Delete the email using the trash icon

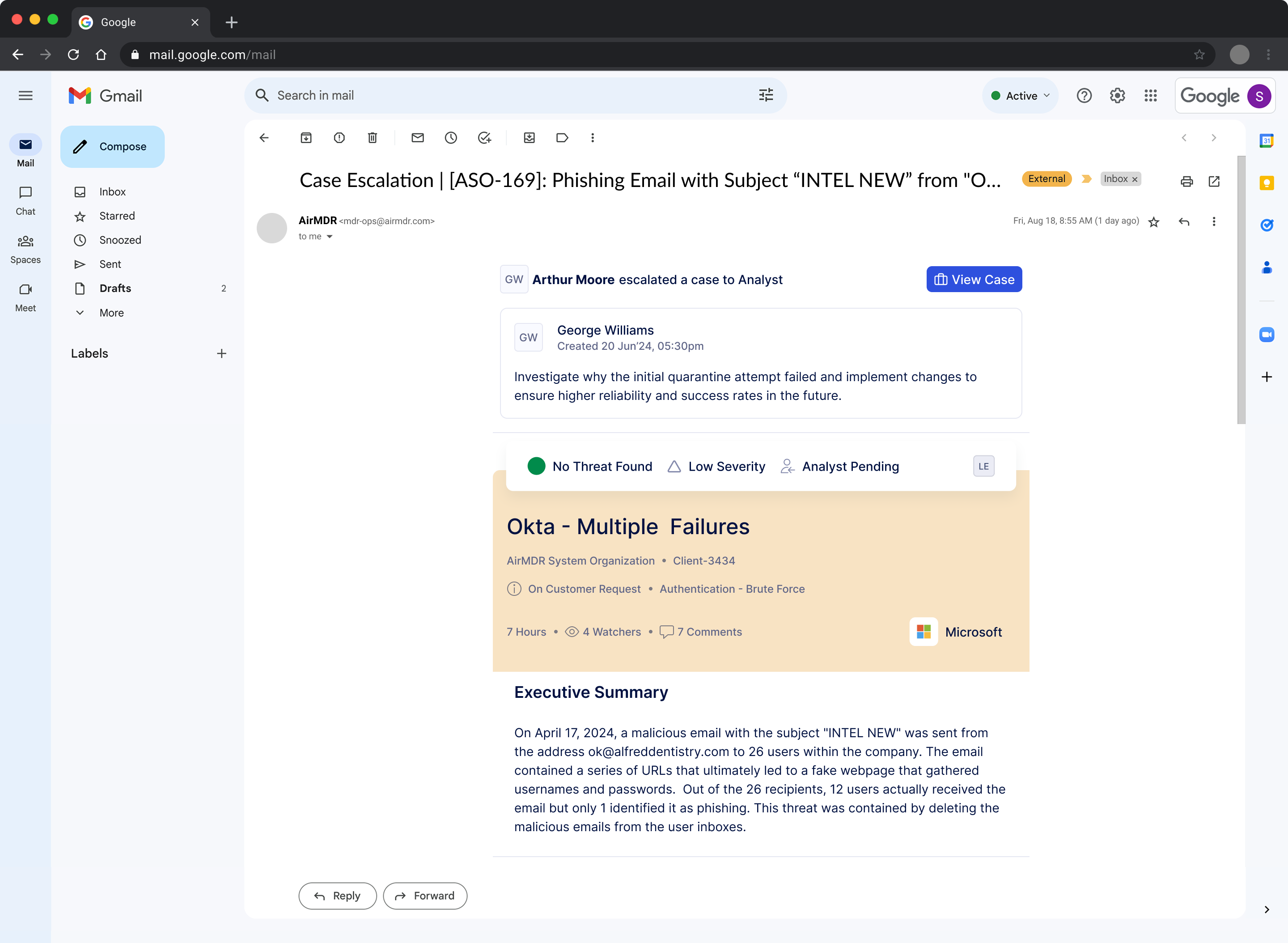tap(373, 138)
